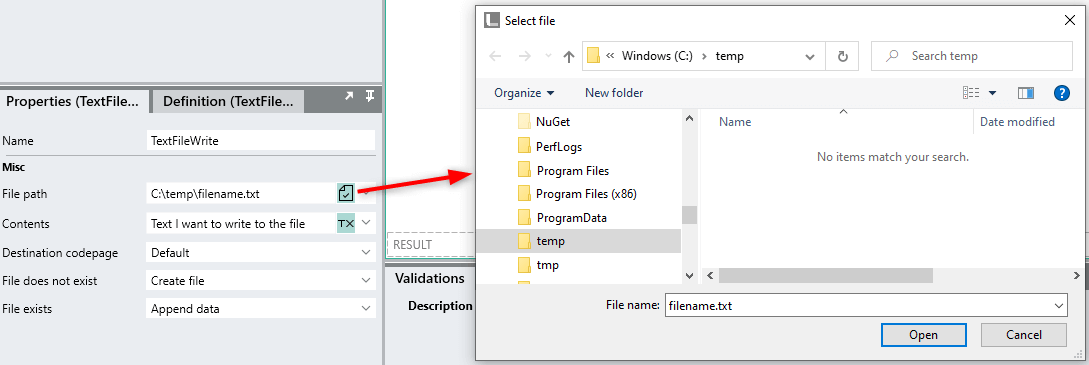Click folder tree scrollbar down arrow
The image size is (1089, 365).
pyautogui.click(x=690, y=275)
